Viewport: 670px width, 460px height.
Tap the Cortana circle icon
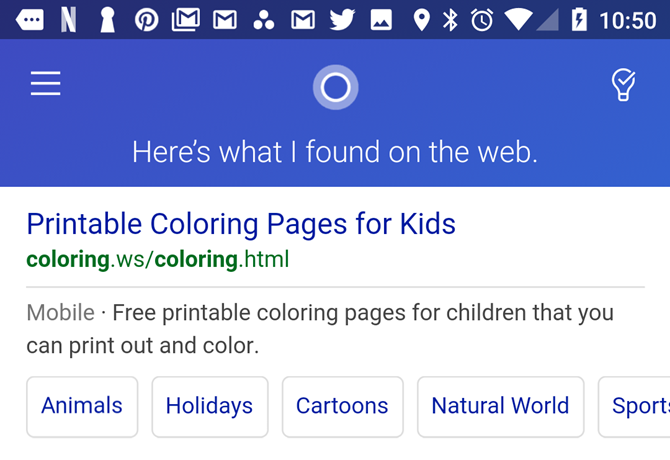pos(335,87)
